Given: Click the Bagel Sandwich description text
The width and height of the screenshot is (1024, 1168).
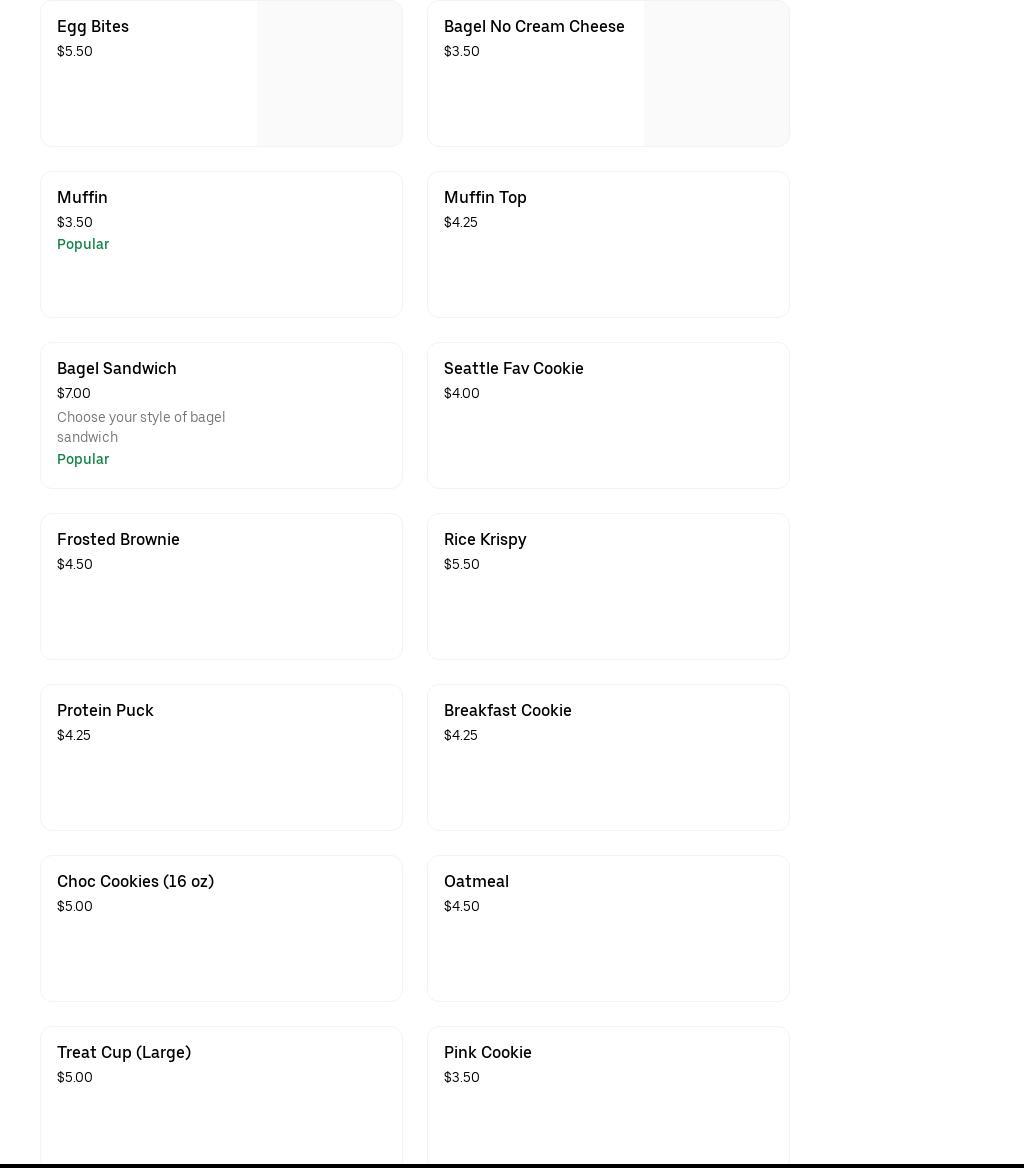Looking at the screenshot, I should (141, 427).
